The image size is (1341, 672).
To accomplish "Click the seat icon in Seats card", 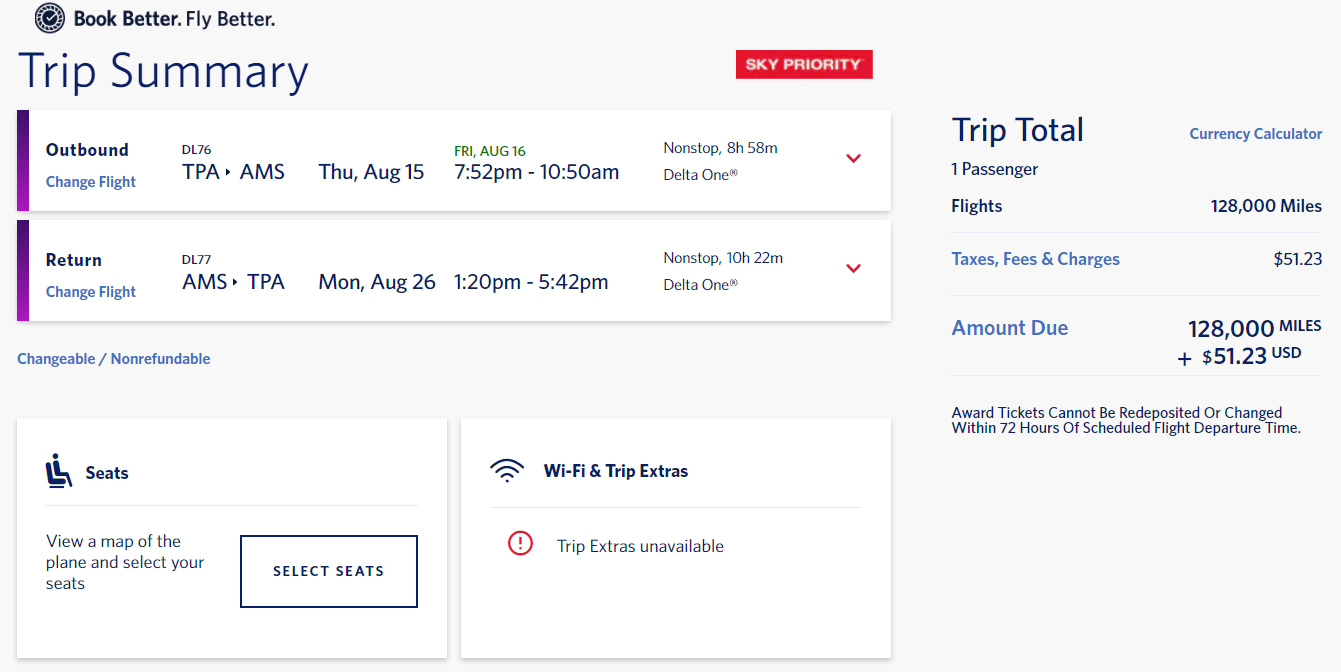I will pos(59,471).
